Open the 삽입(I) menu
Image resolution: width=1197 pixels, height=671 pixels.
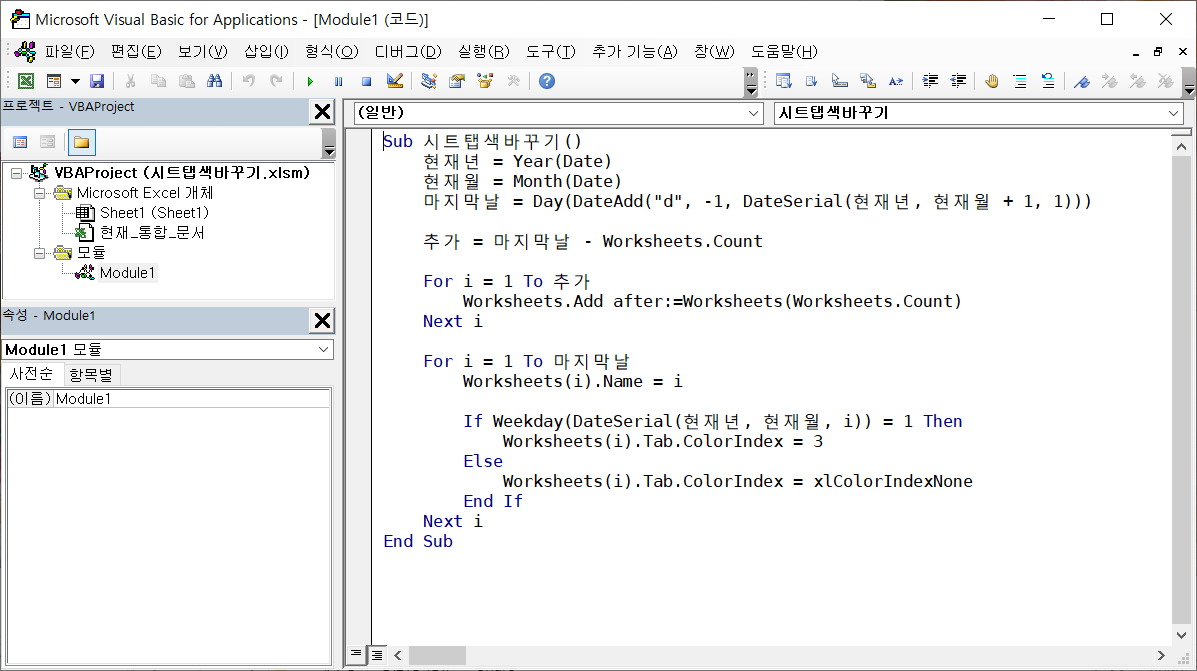[x=266, y=52]
